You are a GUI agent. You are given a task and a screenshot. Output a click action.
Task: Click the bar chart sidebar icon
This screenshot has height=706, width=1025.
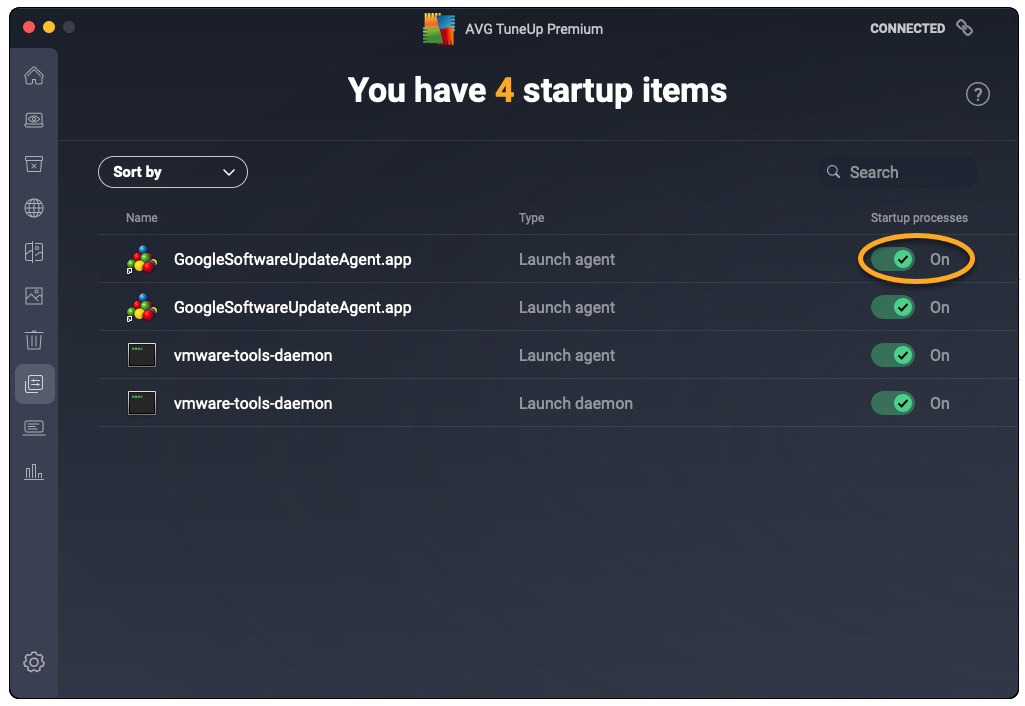tap(34, 471)
